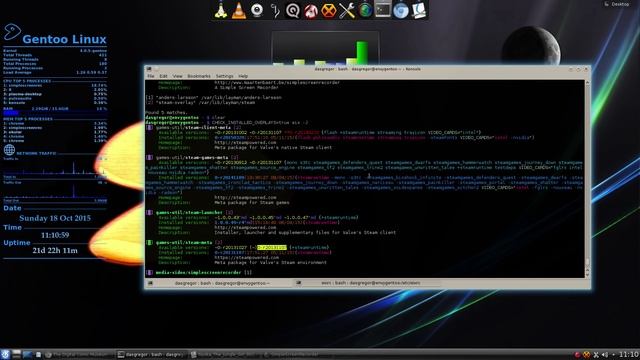Screen dimensions: 640x360
Task: Open the Konsole File menu
Action: point(151,76)
